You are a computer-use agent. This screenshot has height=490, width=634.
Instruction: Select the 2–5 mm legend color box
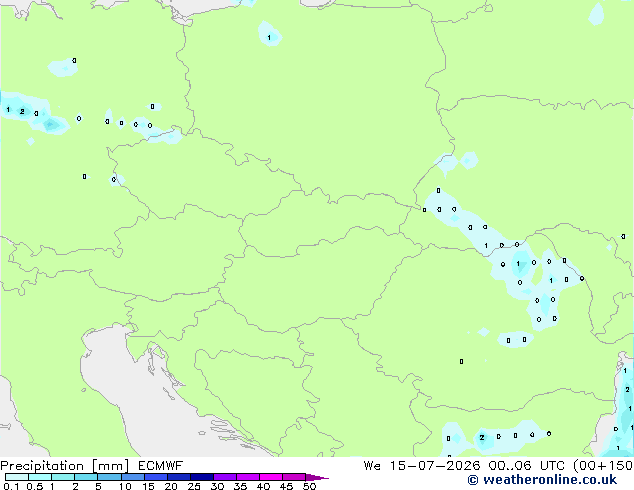tap(86, 477)
